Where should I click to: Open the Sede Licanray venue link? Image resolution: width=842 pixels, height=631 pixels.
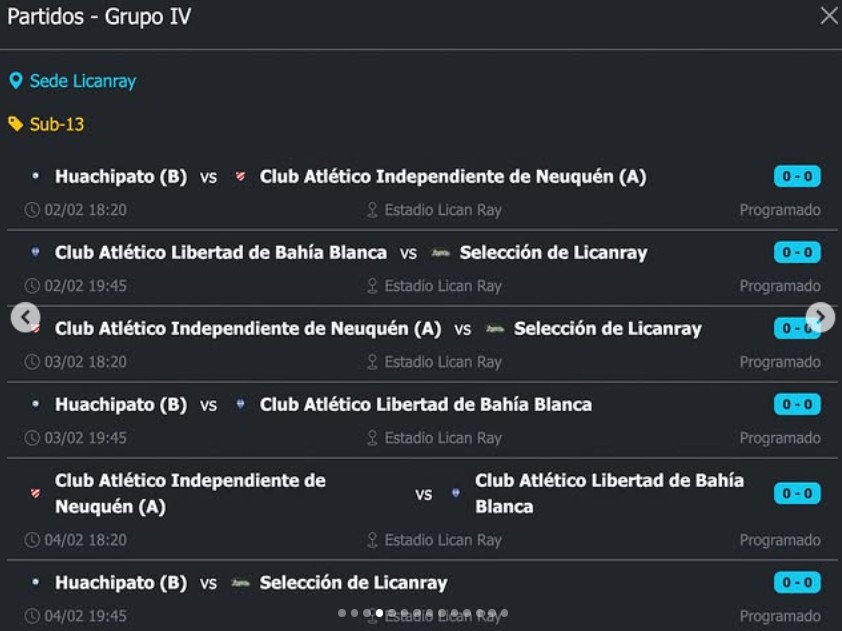coord(82,81)
